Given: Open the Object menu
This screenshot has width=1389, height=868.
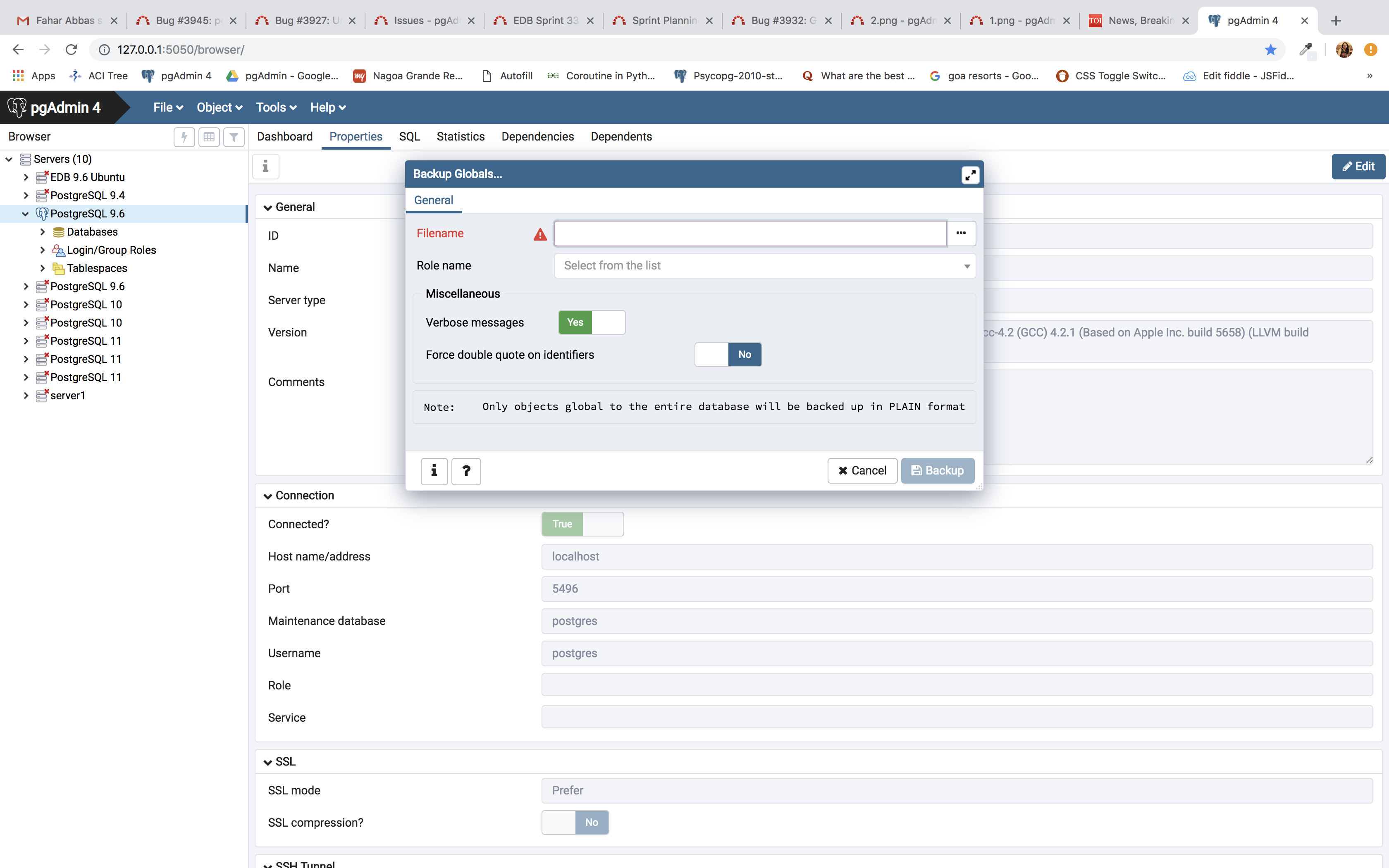Looking at the screenshot, I should point(219,107).
